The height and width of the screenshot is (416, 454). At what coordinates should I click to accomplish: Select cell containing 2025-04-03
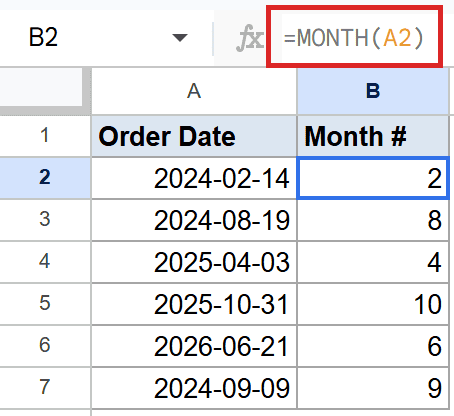194,262
